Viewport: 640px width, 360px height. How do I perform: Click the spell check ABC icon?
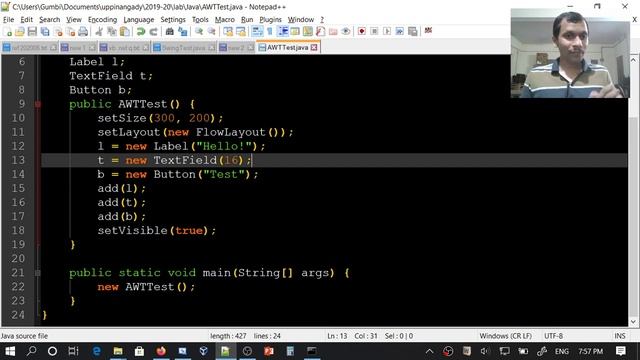tap(428, 31)
